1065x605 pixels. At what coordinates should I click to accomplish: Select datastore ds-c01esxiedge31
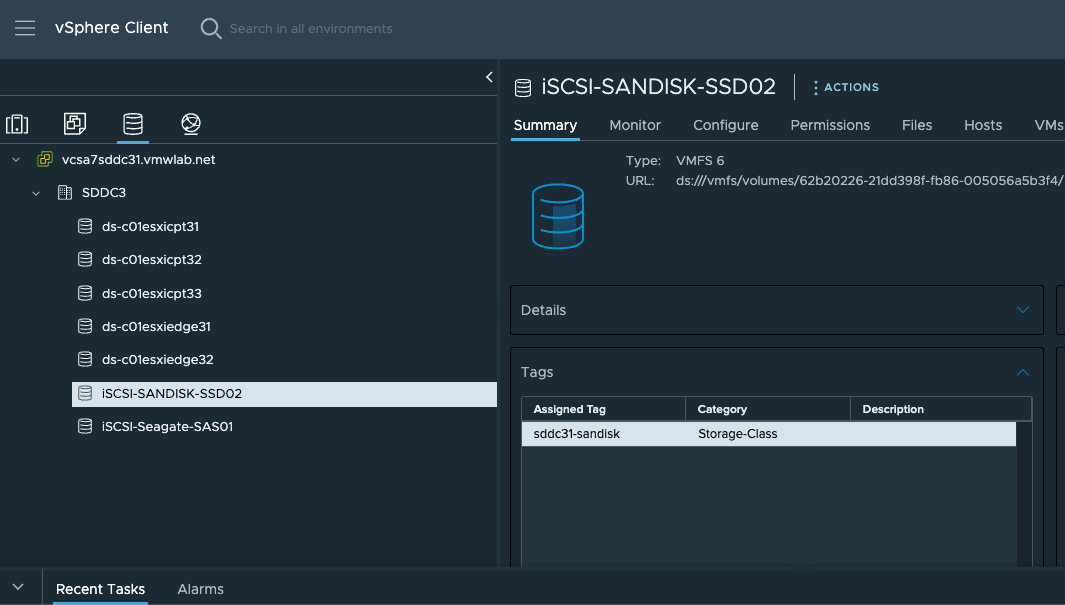pyautogui.click(x=156, y=327)
